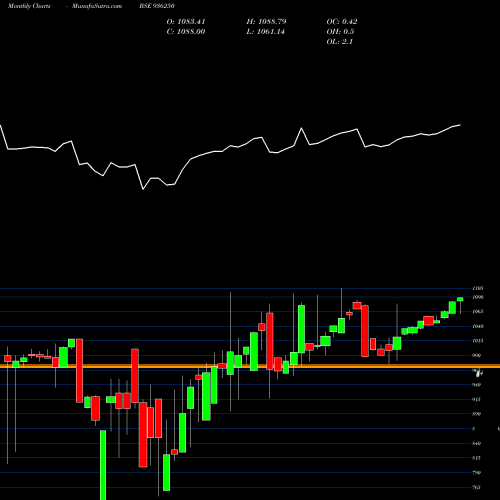Click the orange horizontal price level line

[250, 366]
